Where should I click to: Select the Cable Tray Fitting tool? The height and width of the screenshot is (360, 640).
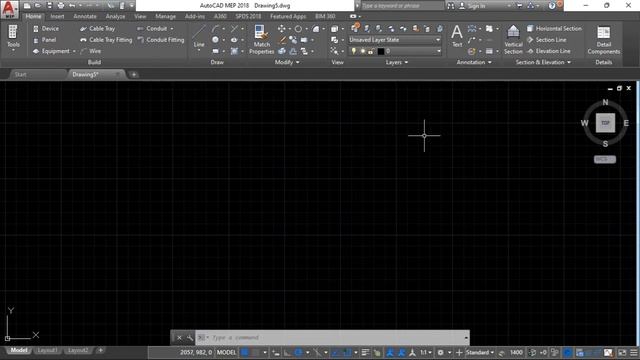[x=106, y=40]
